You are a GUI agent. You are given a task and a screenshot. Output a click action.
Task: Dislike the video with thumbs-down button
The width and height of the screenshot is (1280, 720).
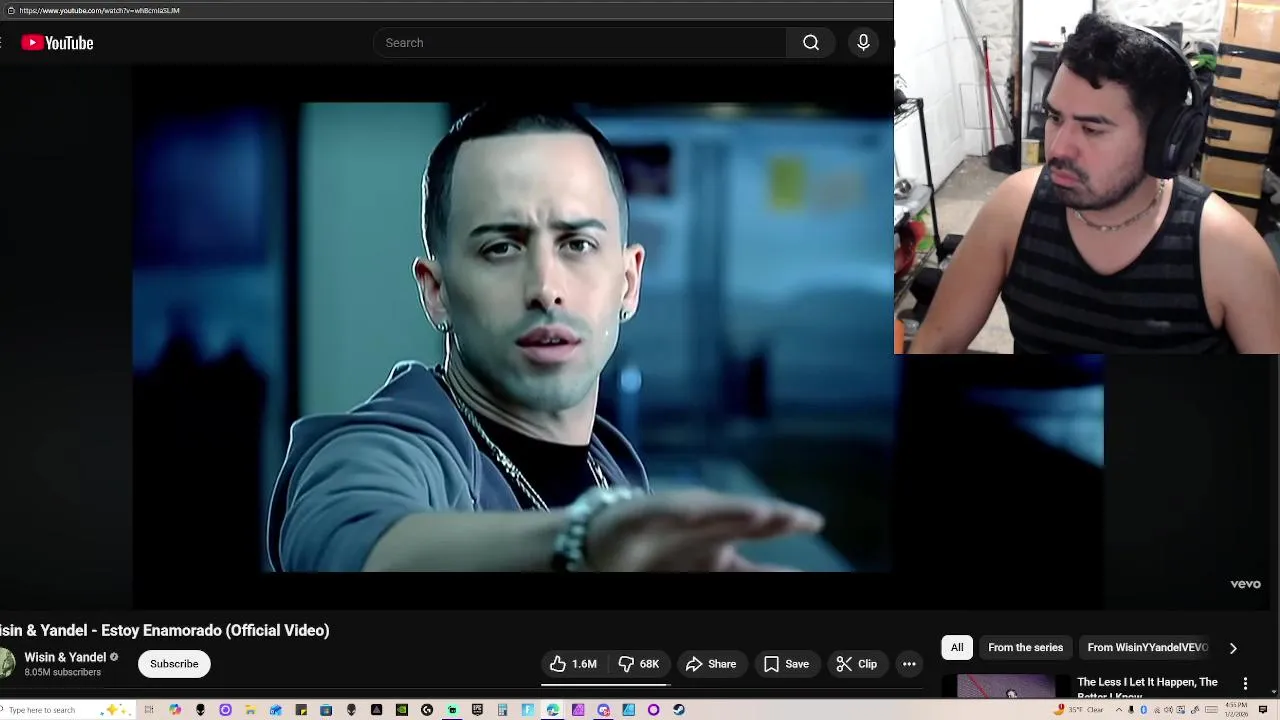tap(638, 664)
